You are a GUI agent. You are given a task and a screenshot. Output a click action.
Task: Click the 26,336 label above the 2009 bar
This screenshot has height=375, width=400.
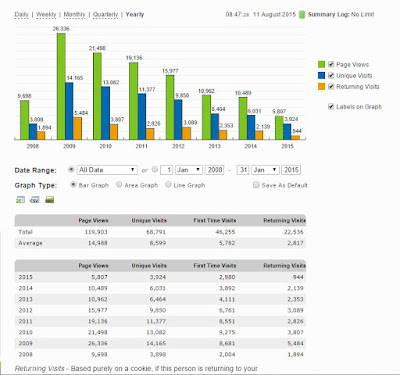61,29
